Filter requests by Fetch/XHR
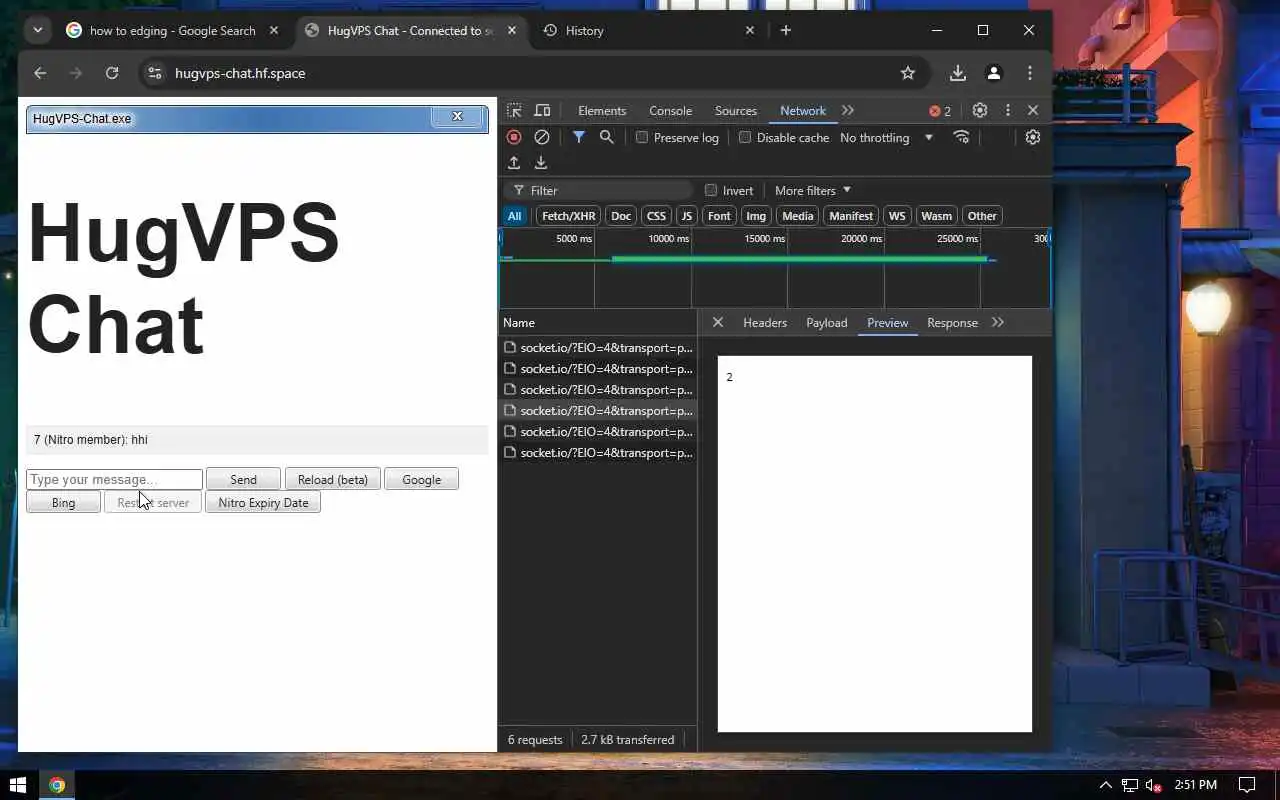Viewport: 1280px width, 800px height. 569,216
